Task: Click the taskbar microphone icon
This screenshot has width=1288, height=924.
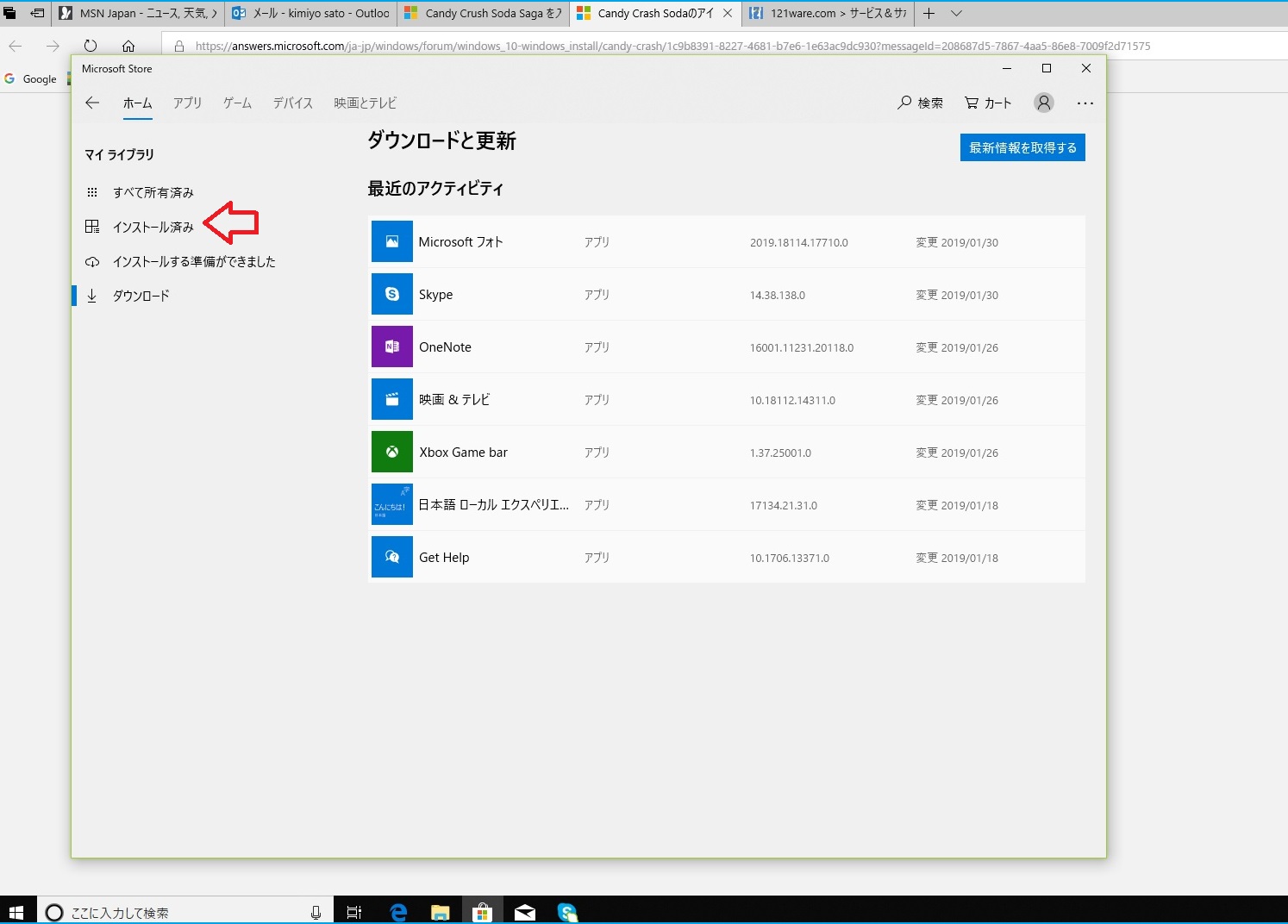Action: coord(316,912)
